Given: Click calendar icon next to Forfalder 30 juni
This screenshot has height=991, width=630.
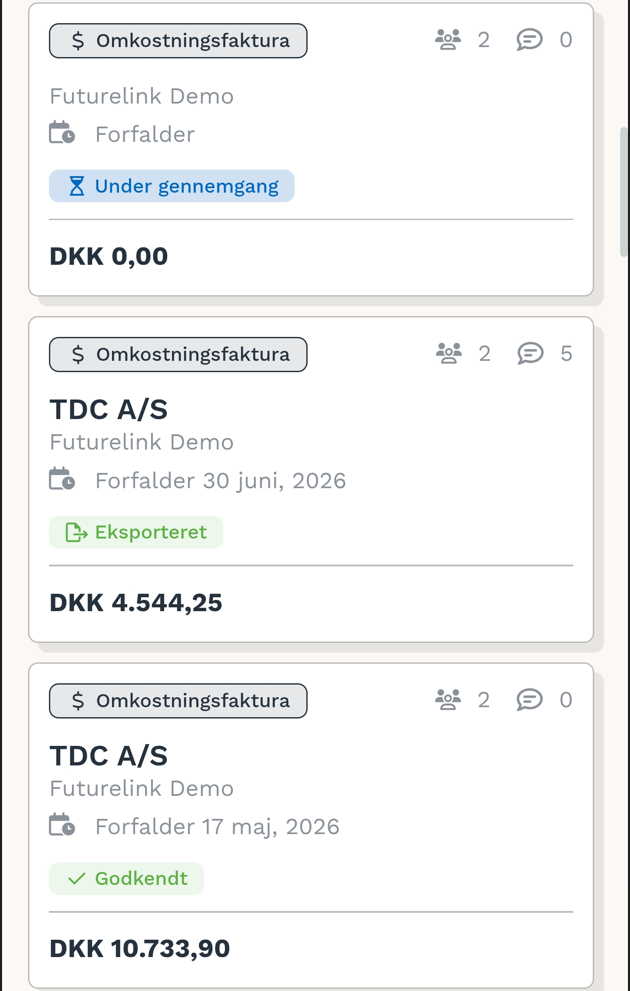Looking at the screenshot, I should 62,479.
